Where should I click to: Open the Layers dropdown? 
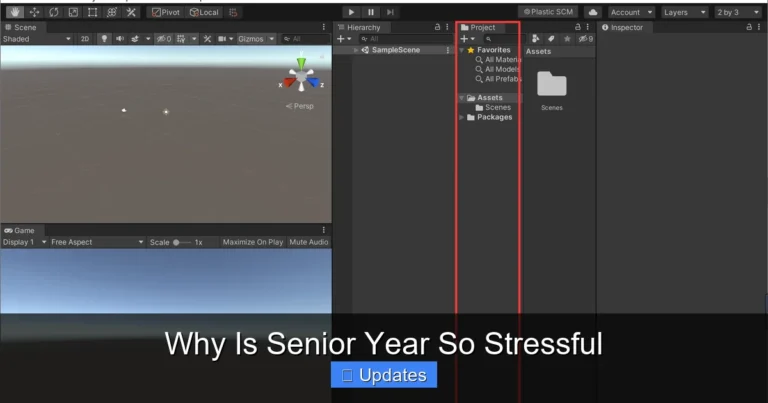coord(684,12)
